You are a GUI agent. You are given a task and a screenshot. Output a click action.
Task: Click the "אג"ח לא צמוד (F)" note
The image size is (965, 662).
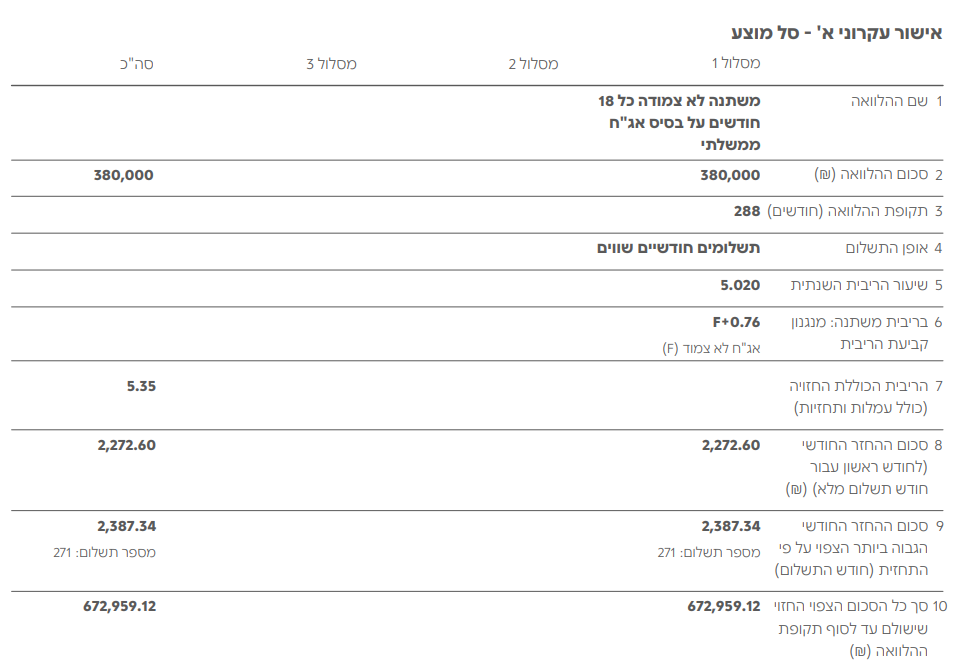(712, 348)
